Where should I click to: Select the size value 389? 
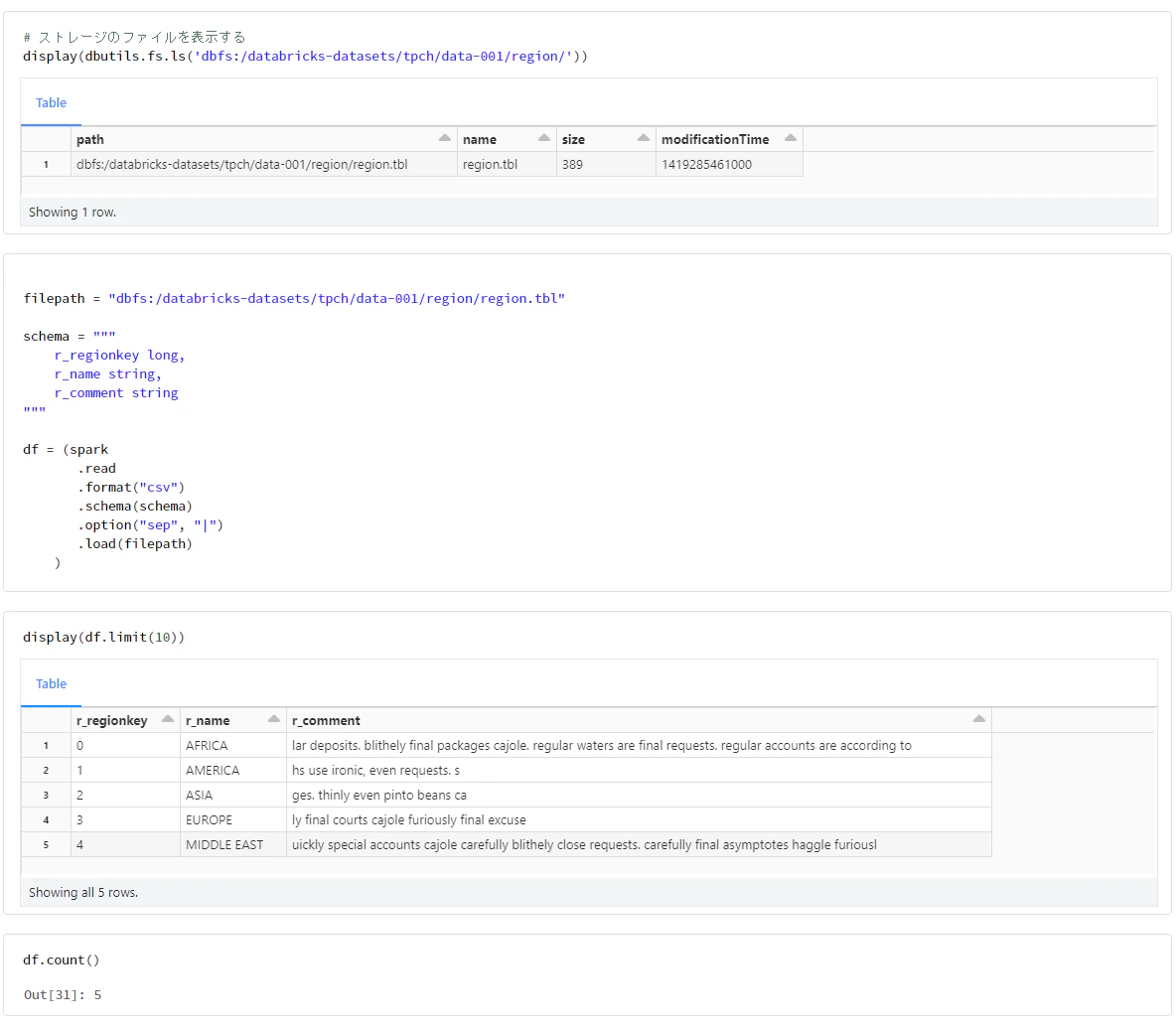(606, 164)
